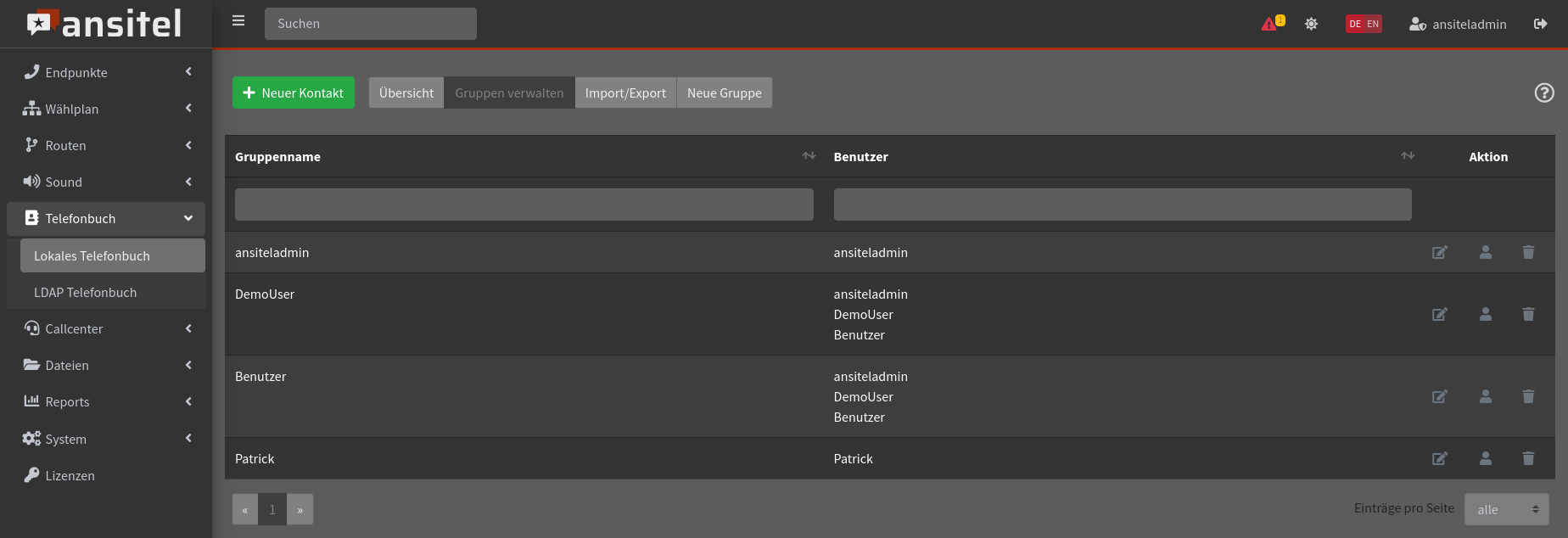Switch language to DE
This screenshot has width=1568, height=538.
pyautogui.click(x=1355, y=24)
